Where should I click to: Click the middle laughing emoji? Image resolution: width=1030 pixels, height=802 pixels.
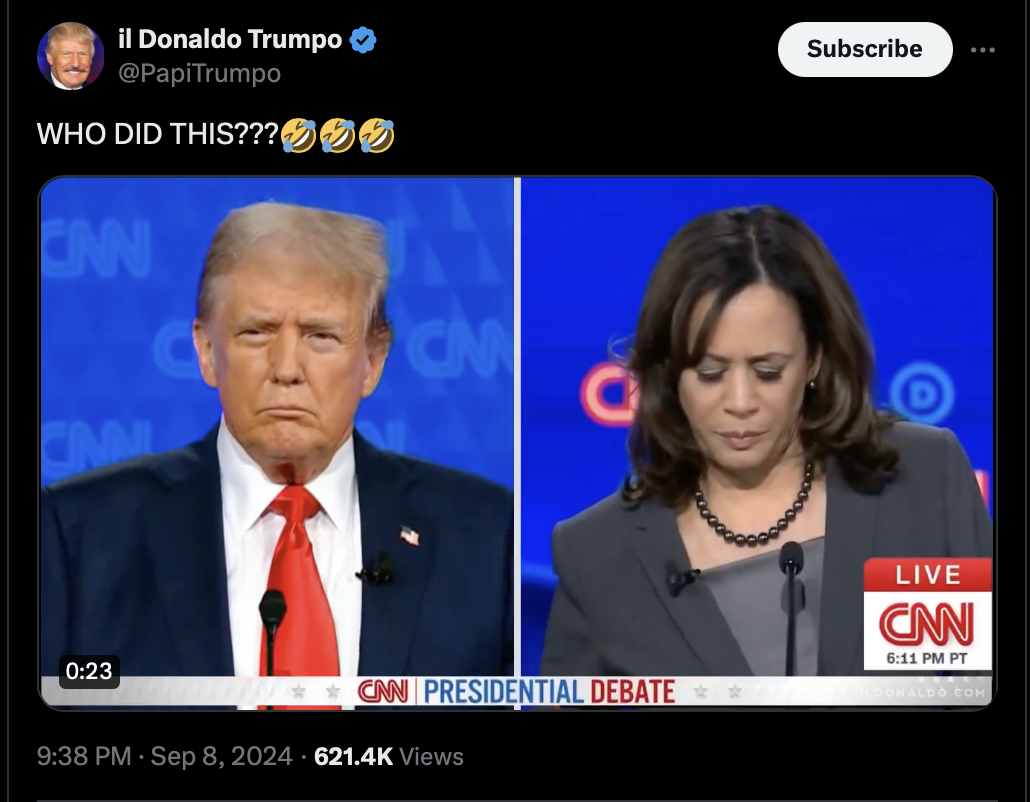tap(338, 135)
